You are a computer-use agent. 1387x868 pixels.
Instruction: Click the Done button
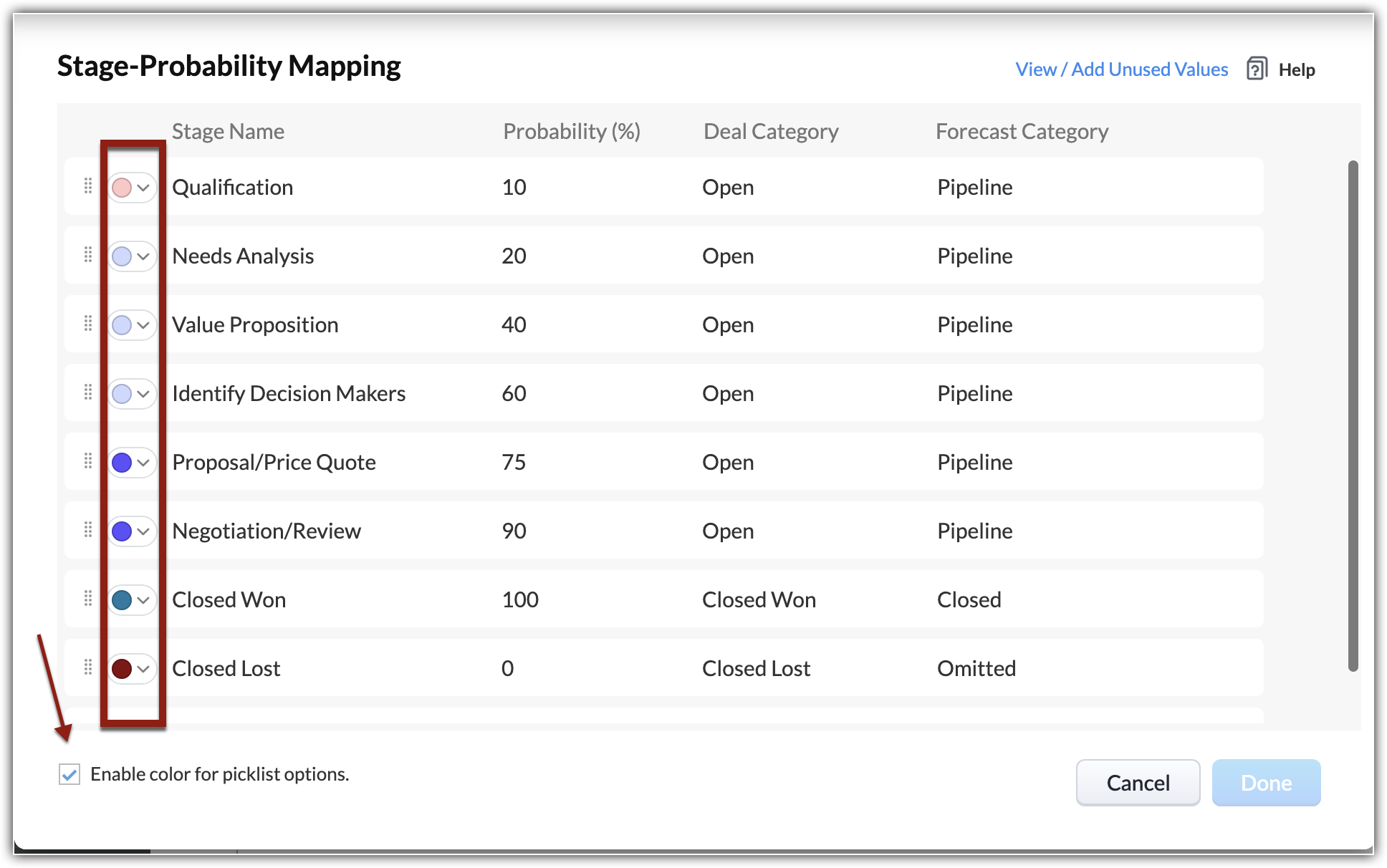coord(1266,783)
